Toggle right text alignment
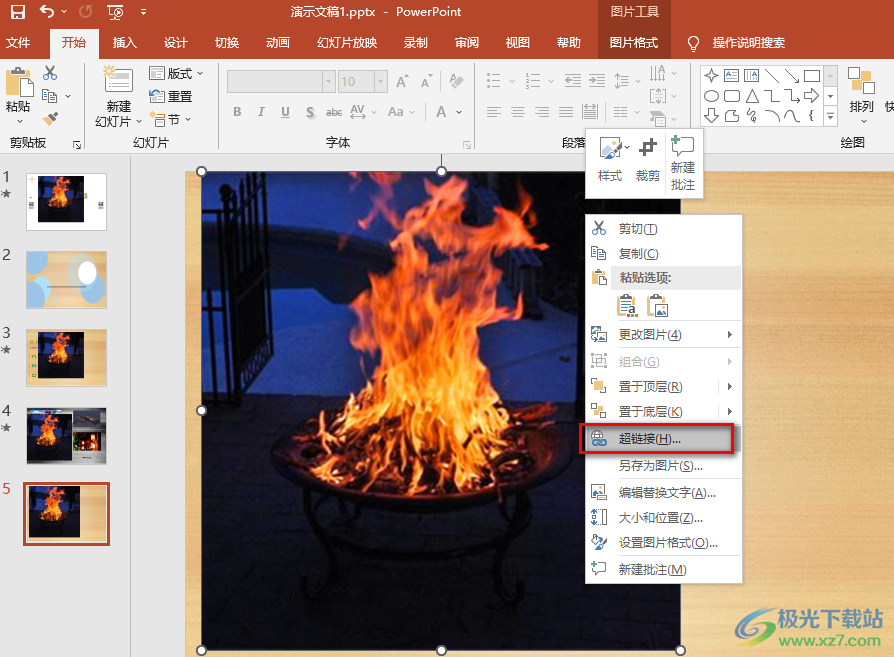This screenshot has width=894, height=657. tap(542, 112)
